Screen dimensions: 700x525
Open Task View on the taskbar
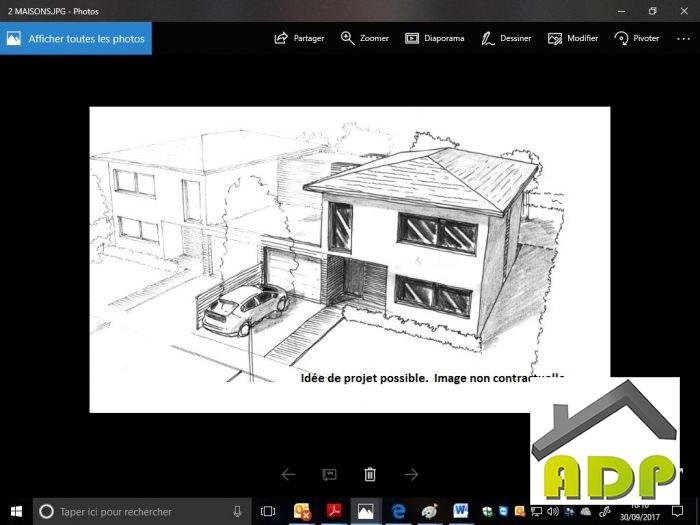(268, 511)
